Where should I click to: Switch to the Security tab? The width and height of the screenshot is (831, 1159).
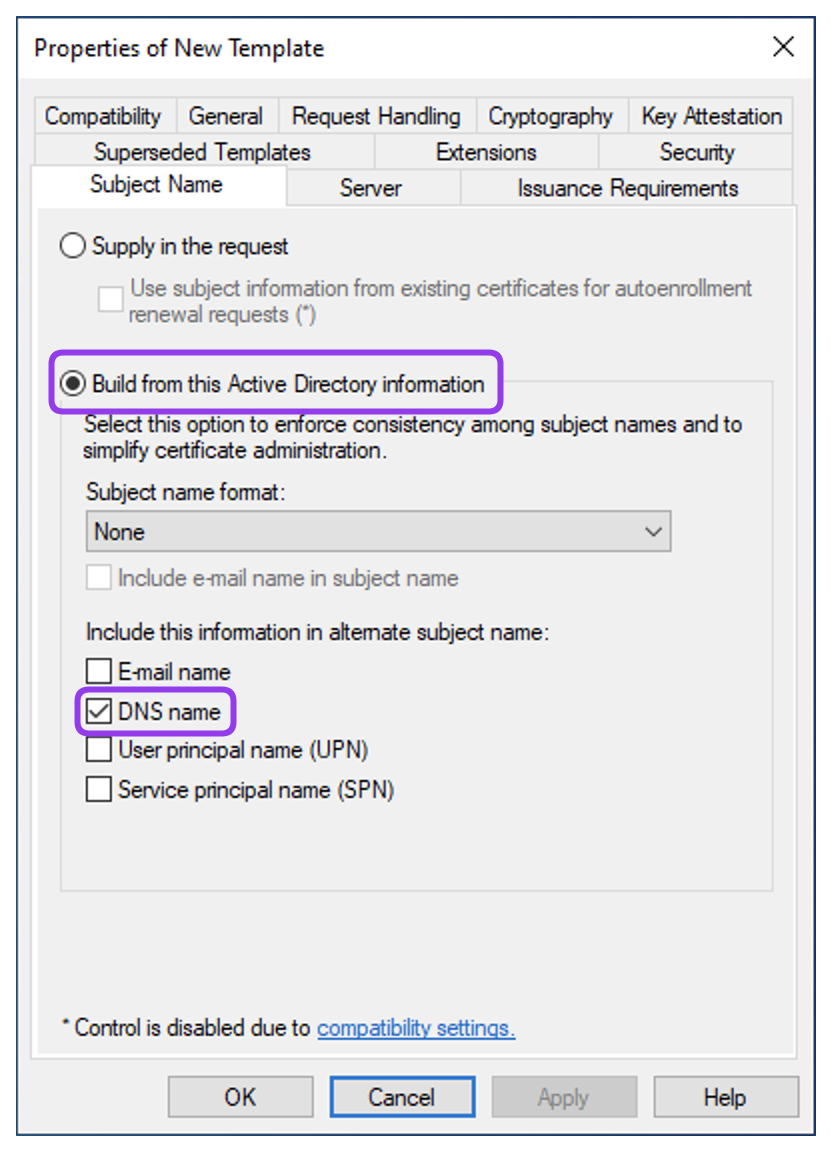pyautogui.click(x=696, y=152)
